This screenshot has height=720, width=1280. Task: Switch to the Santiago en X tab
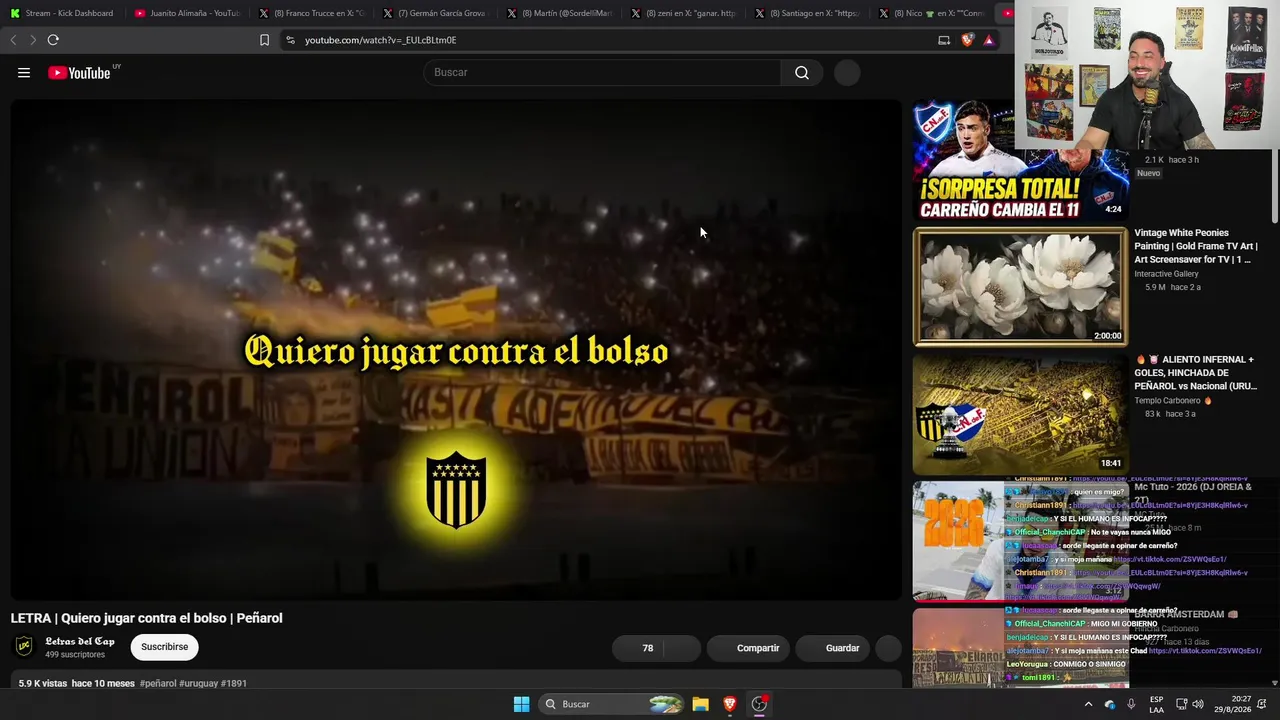click(807, 13)
